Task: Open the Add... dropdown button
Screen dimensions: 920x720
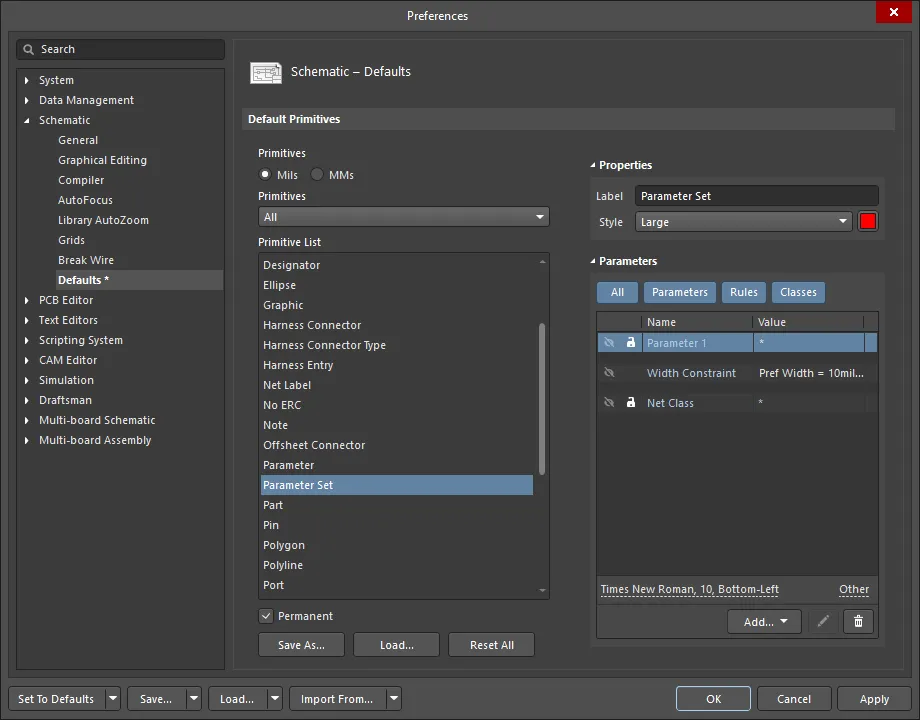Action: [x=764, y=622]
